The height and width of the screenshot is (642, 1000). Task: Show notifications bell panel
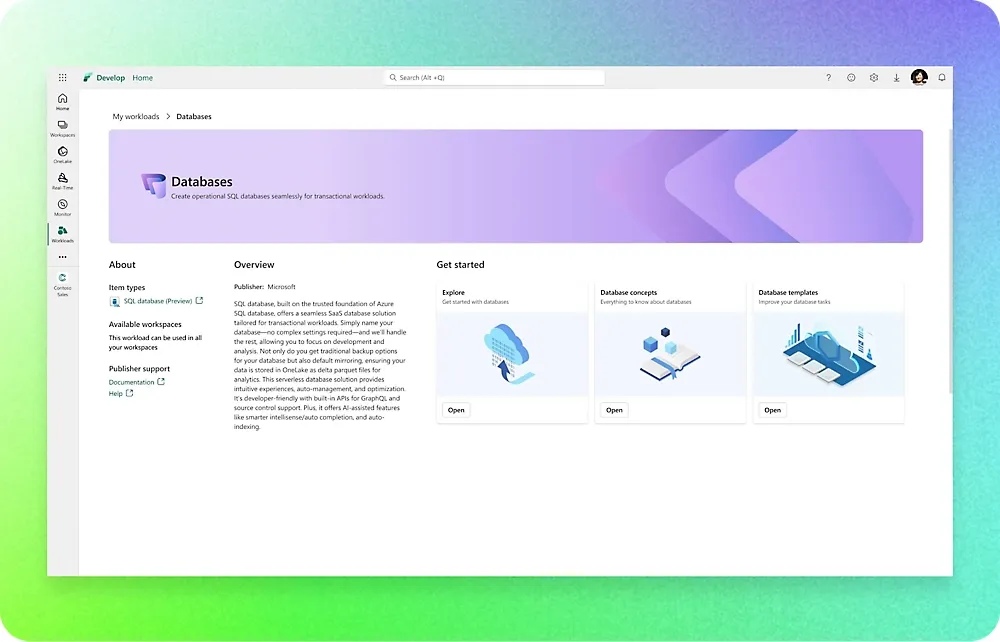942,77
